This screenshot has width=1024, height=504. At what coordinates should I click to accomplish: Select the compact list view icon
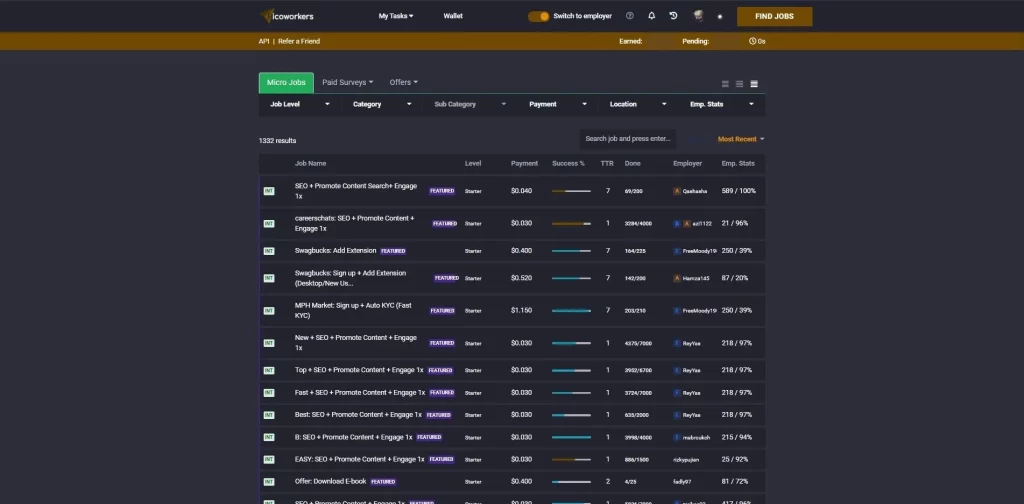[725, 84]
